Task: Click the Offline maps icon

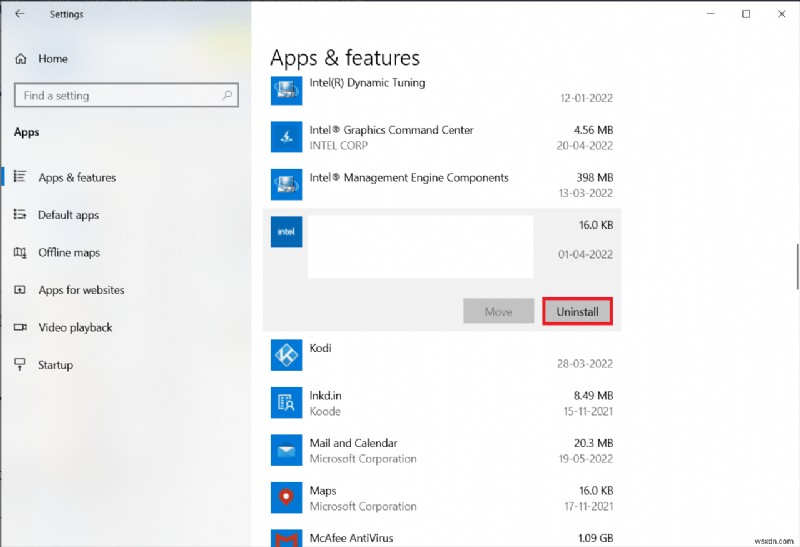Action: coord(20,252)
